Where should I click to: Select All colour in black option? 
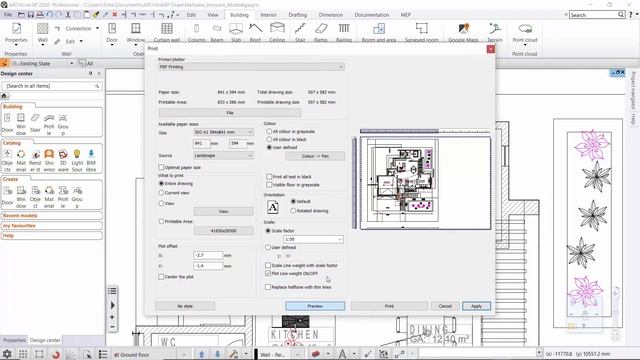click(269, 139)
